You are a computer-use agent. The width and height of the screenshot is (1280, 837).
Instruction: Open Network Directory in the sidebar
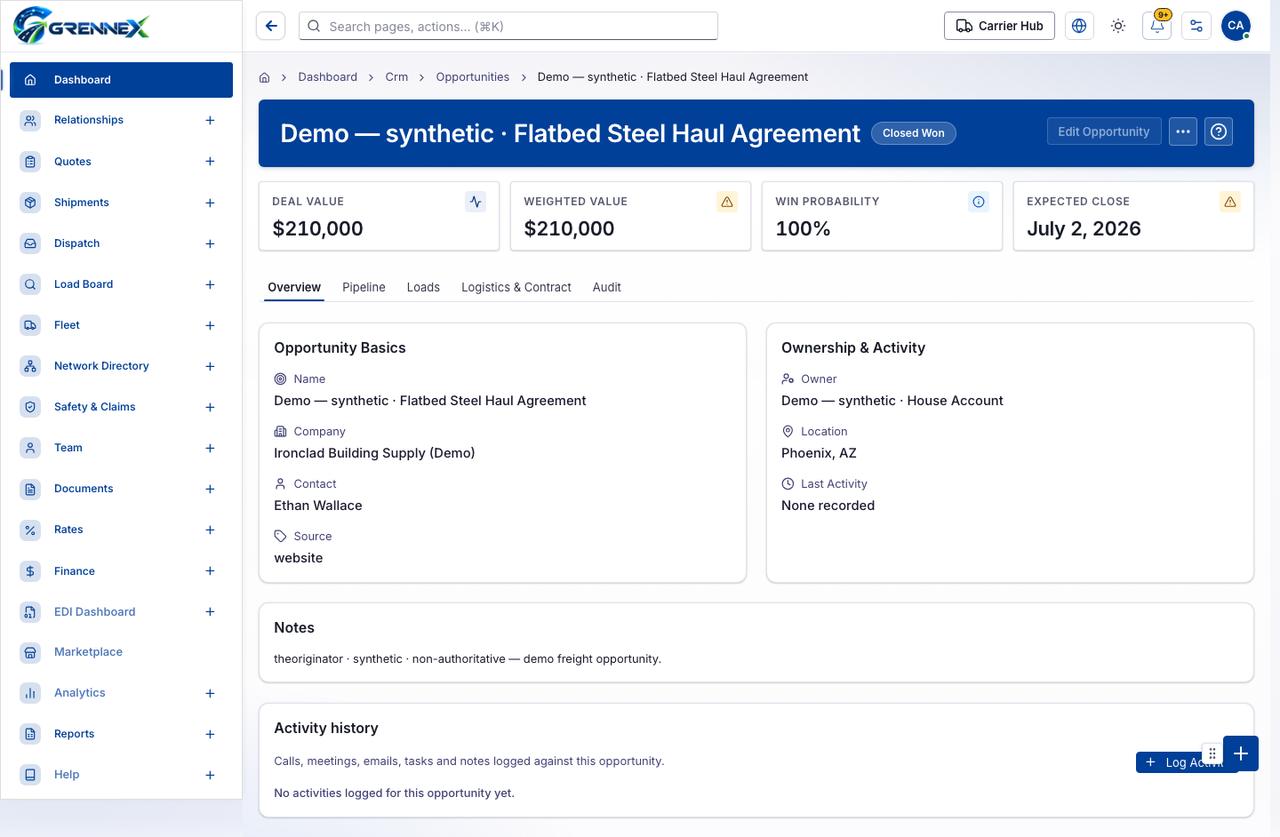121,366
